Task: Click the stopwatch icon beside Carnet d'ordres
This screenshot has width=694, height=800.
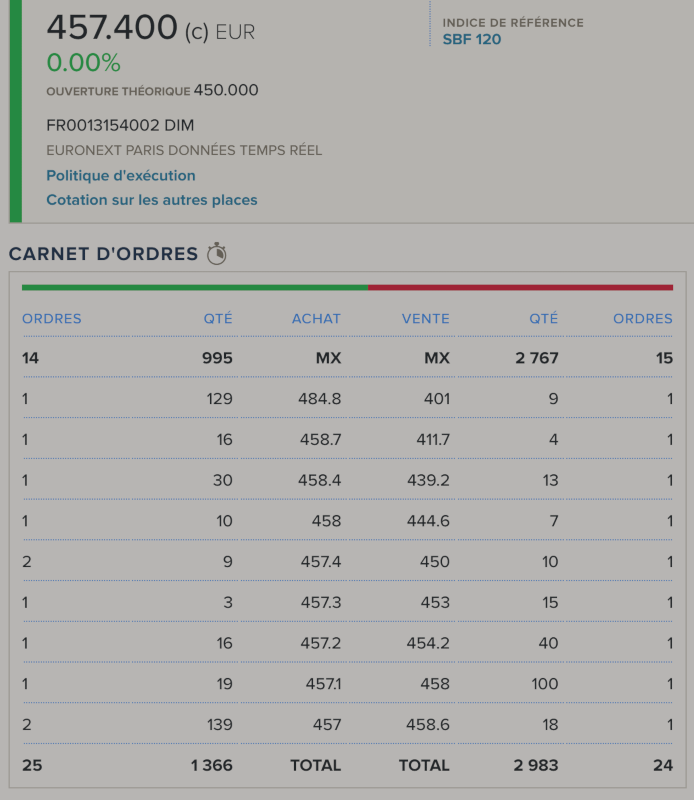Action: (x=217, y=254)
